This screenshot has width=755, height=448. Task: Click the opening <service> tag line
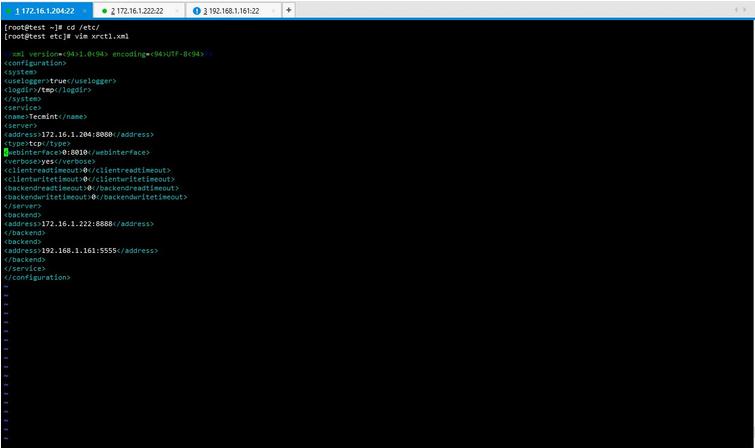point(23,107)
